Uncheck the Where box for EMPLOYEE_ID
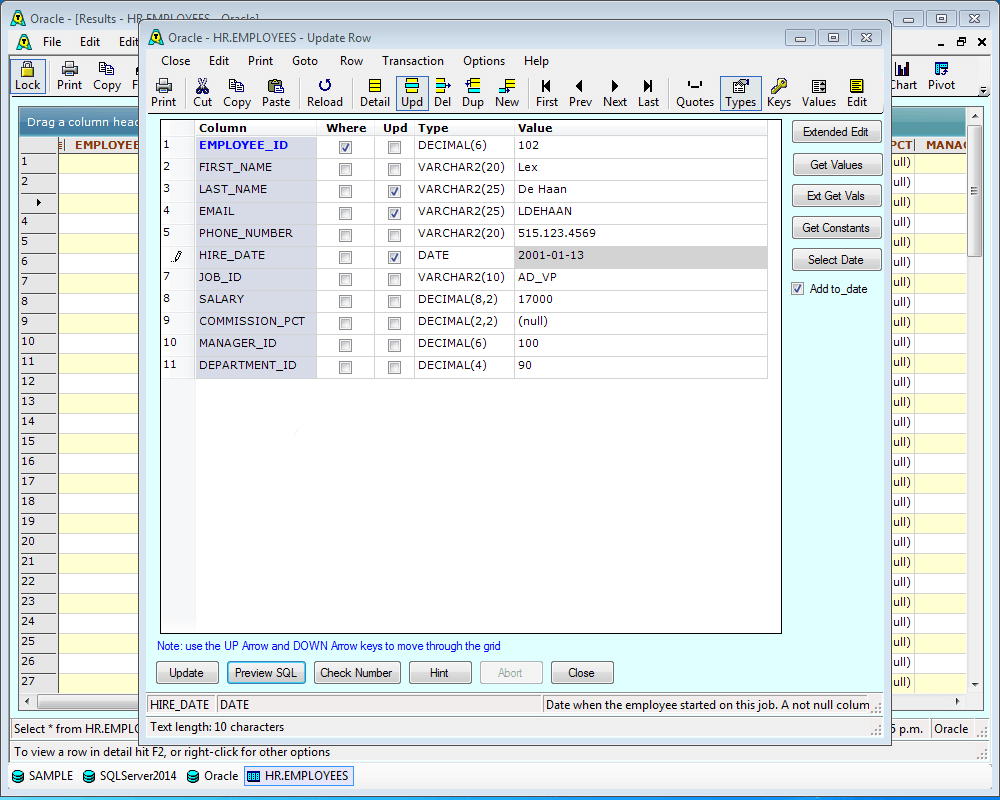 (x=345, y=147)
